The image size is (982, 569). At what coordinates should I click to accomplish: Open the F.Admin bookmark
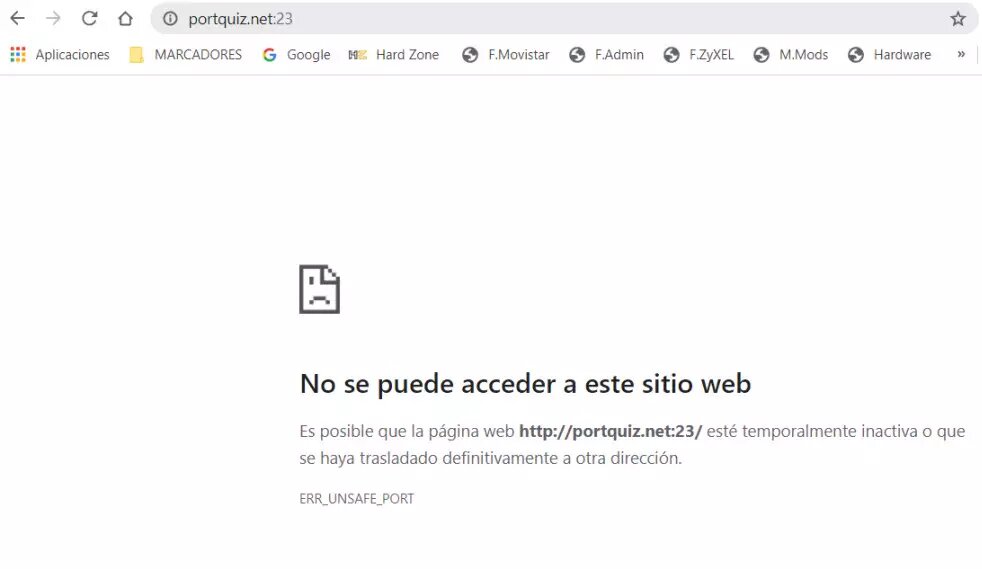point(607,55)
